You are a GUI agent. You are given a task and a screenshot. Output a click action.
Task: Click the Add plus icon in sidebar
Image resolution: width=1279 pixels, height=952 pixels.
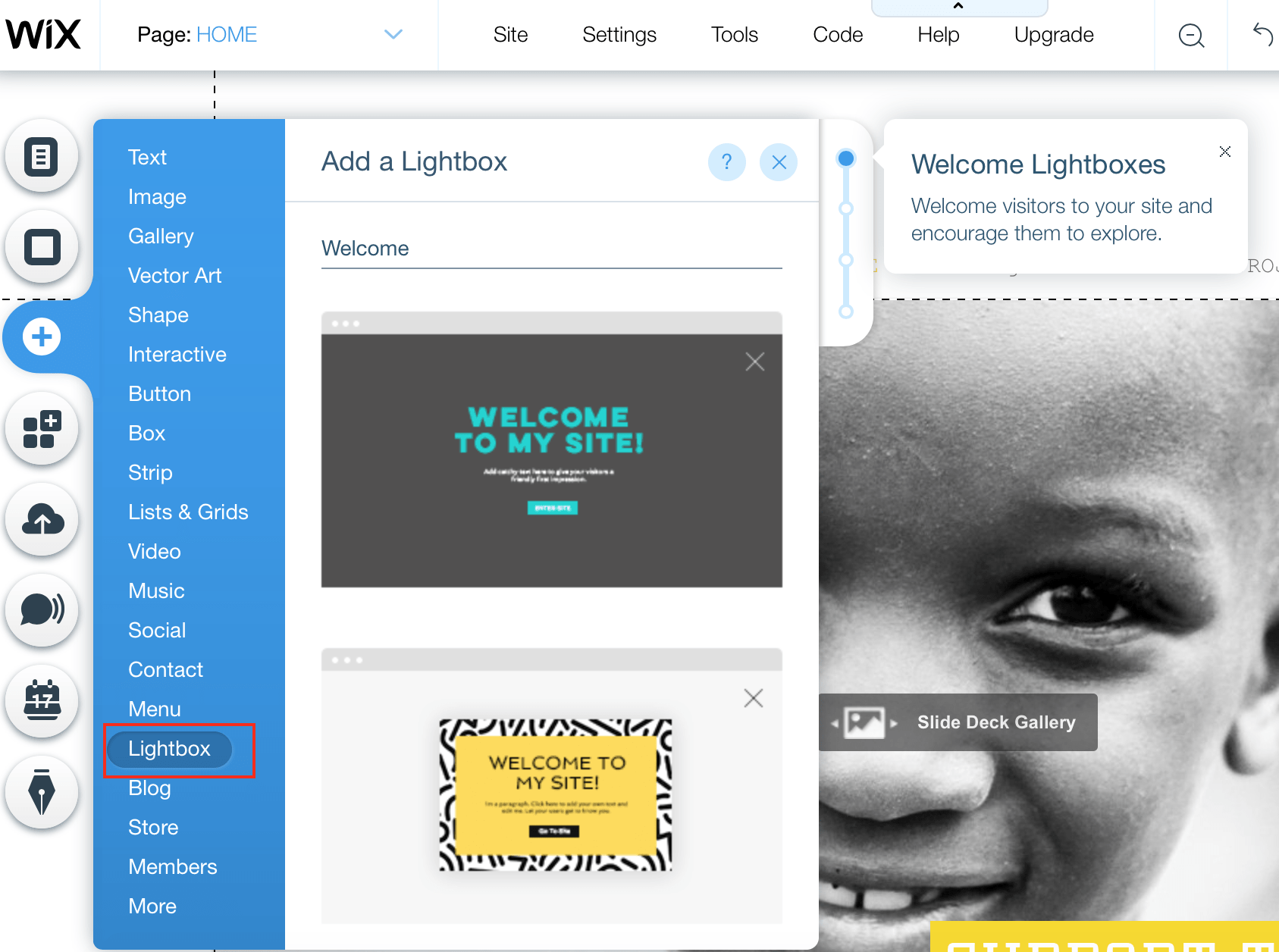[x=42, y=337]
